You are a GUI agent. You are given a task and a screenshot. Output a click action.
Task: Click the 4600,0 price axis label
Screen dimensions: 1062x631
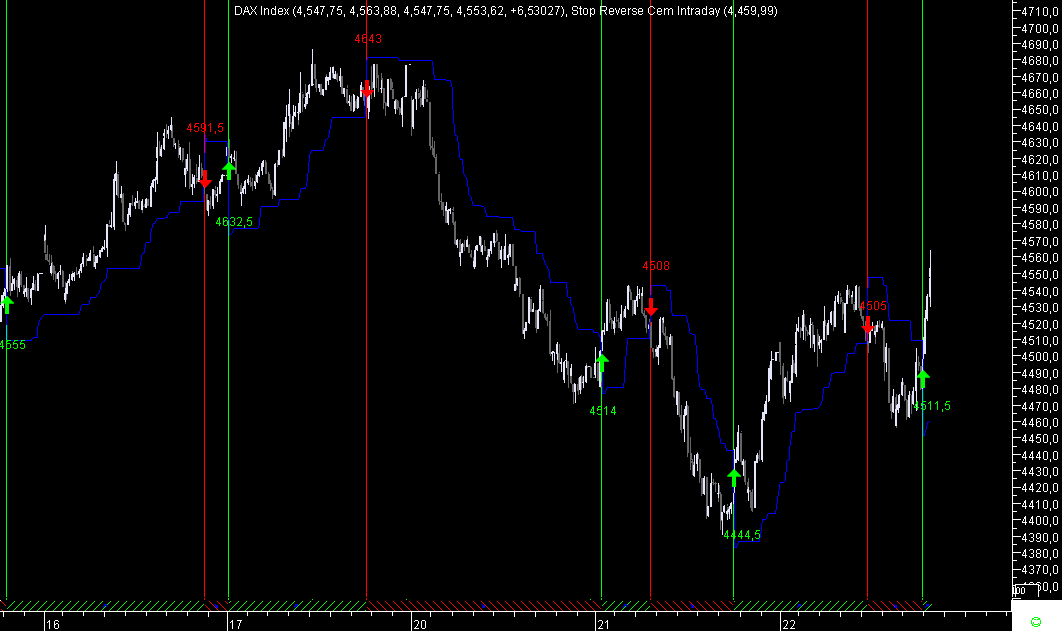pos(1040,192)
